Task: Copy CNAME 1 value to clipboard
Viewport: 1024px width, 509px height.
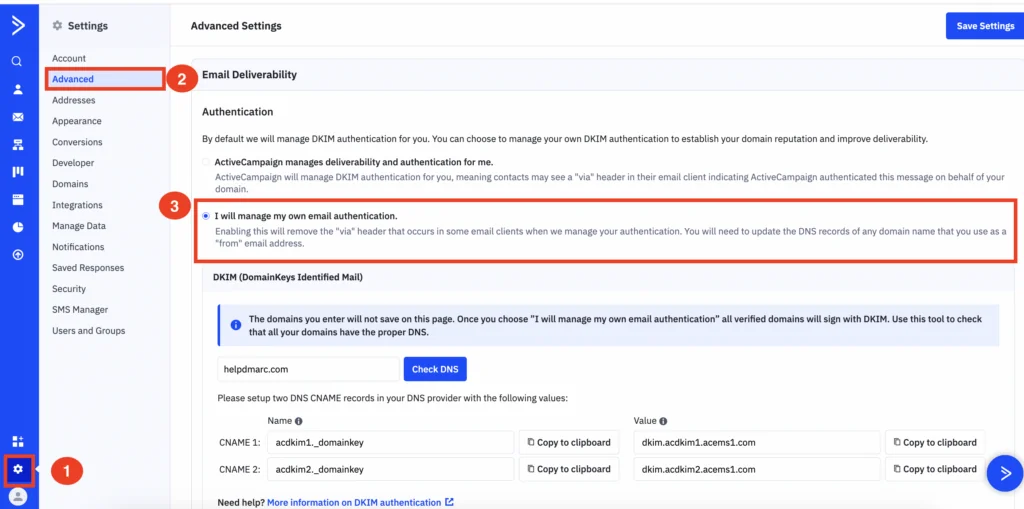Action: pyautogui.click(x=935, y=442)
